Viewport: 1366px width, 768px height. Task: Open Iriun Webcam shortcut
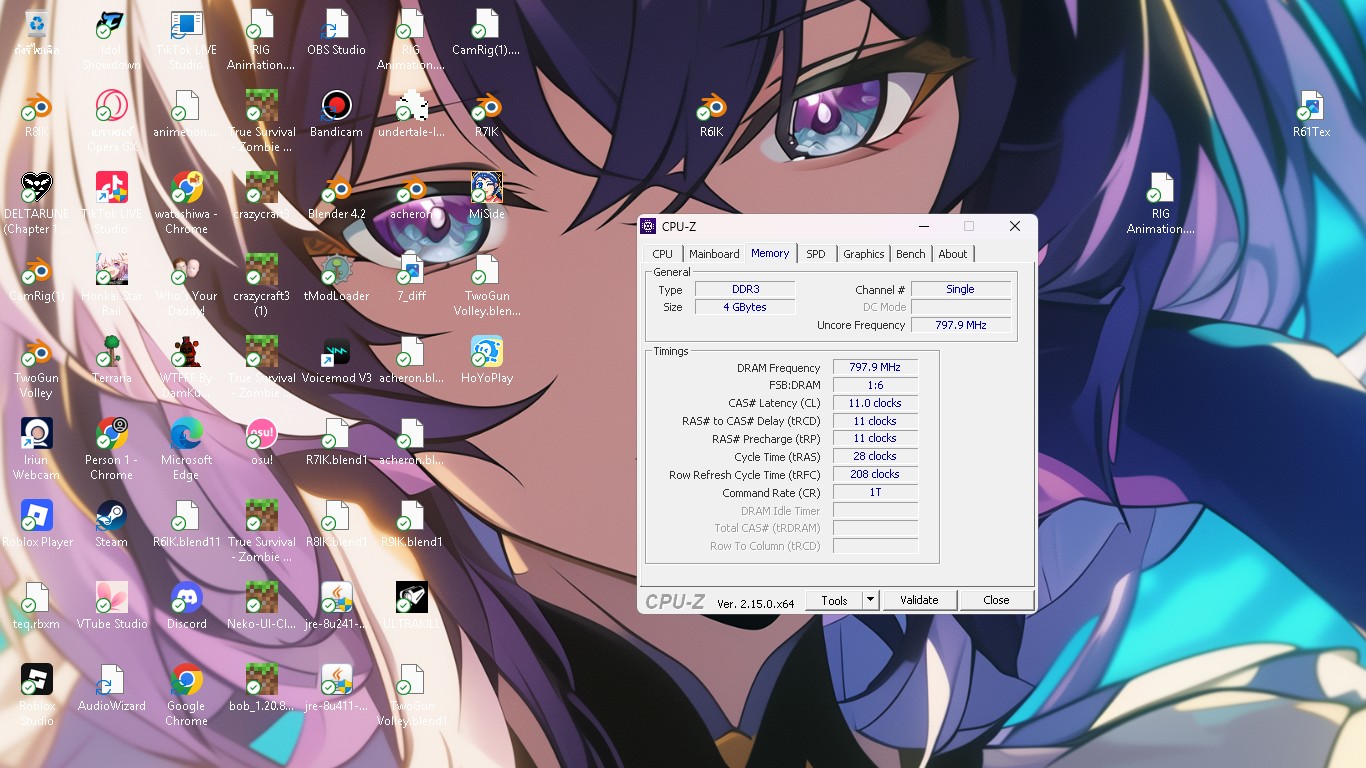(37, 449)
